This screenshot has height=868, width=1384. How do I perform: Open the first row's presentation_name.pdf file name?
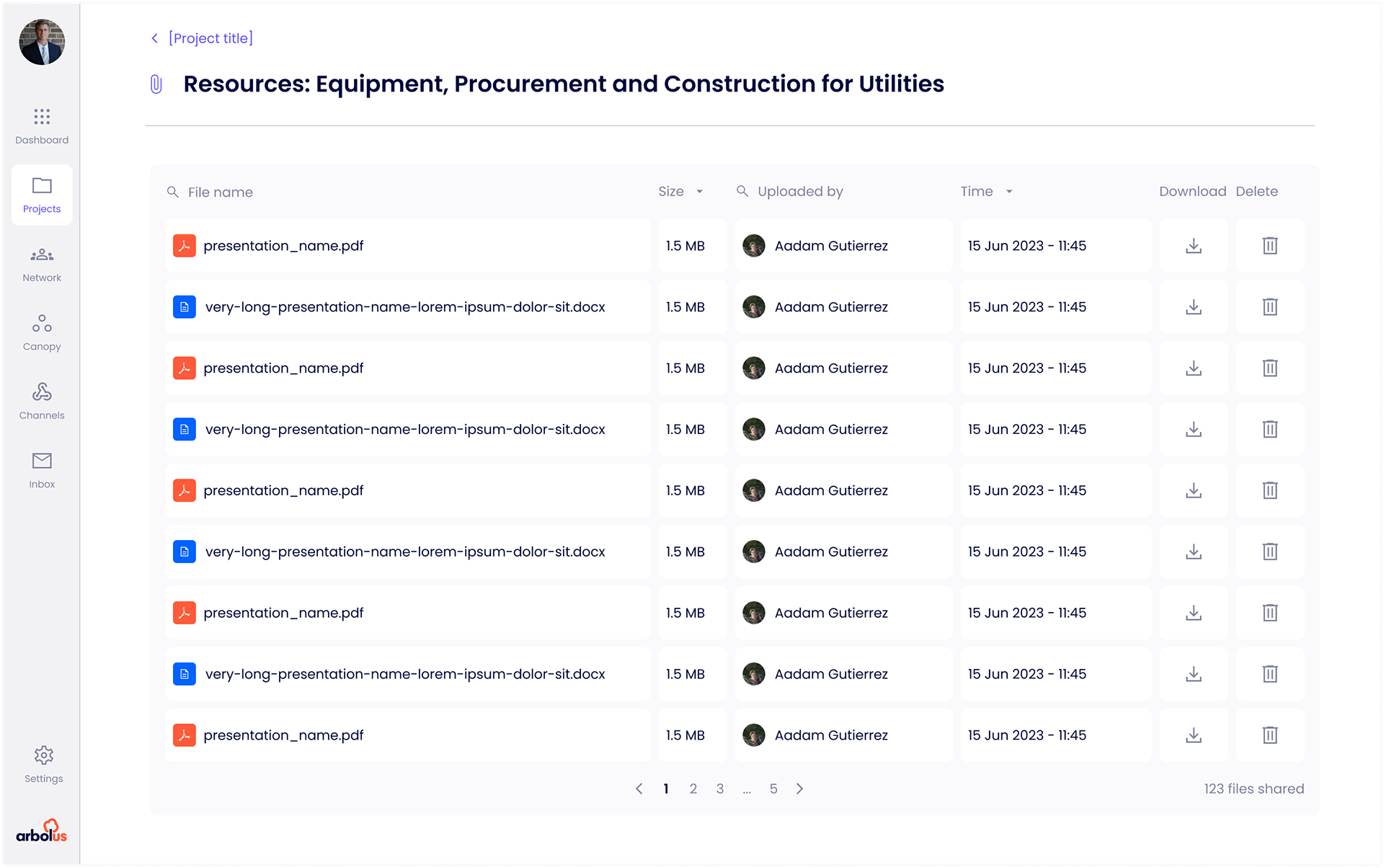(283, 247)
